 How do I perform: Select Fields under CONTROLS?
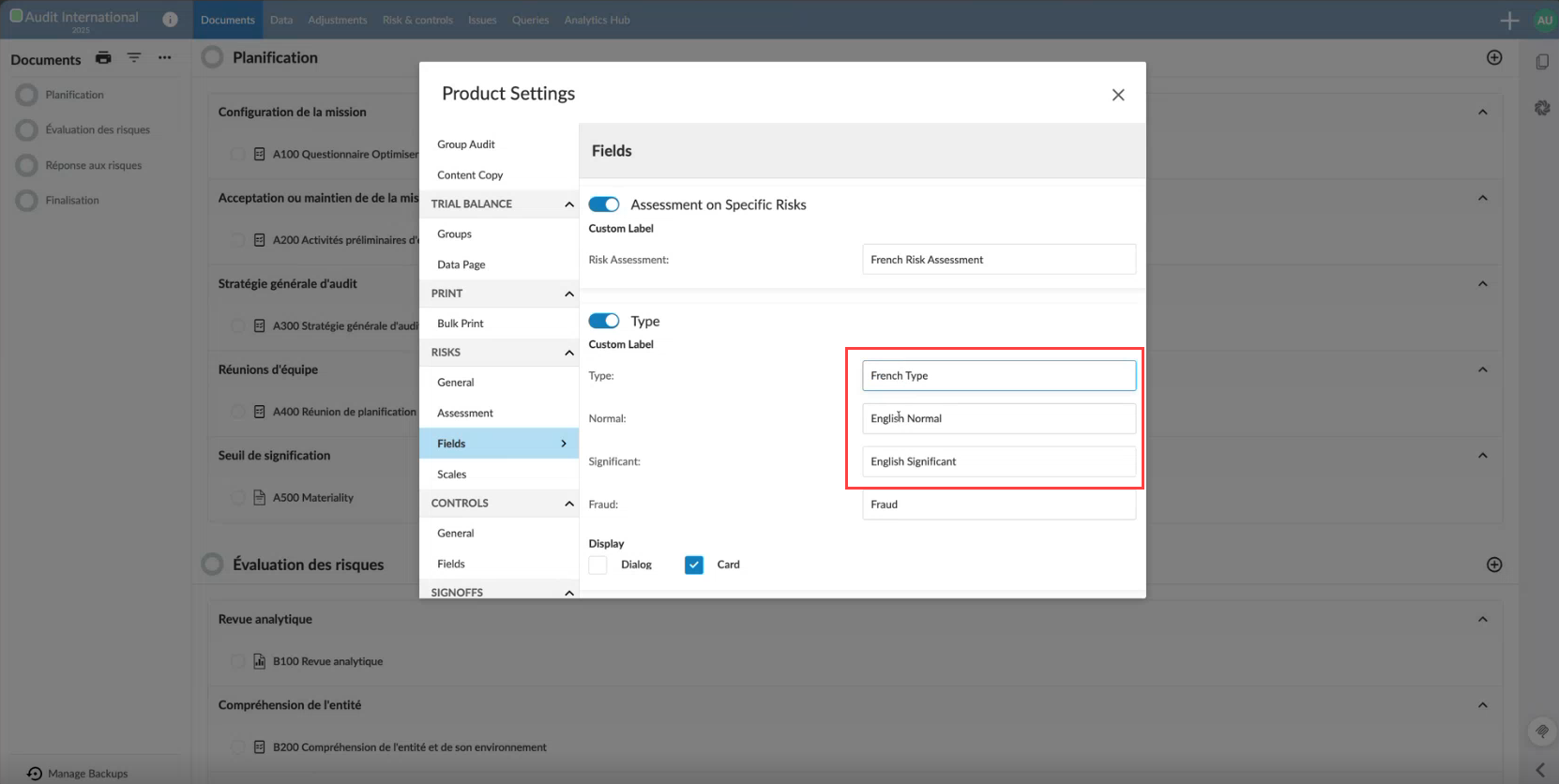(499, 564)
